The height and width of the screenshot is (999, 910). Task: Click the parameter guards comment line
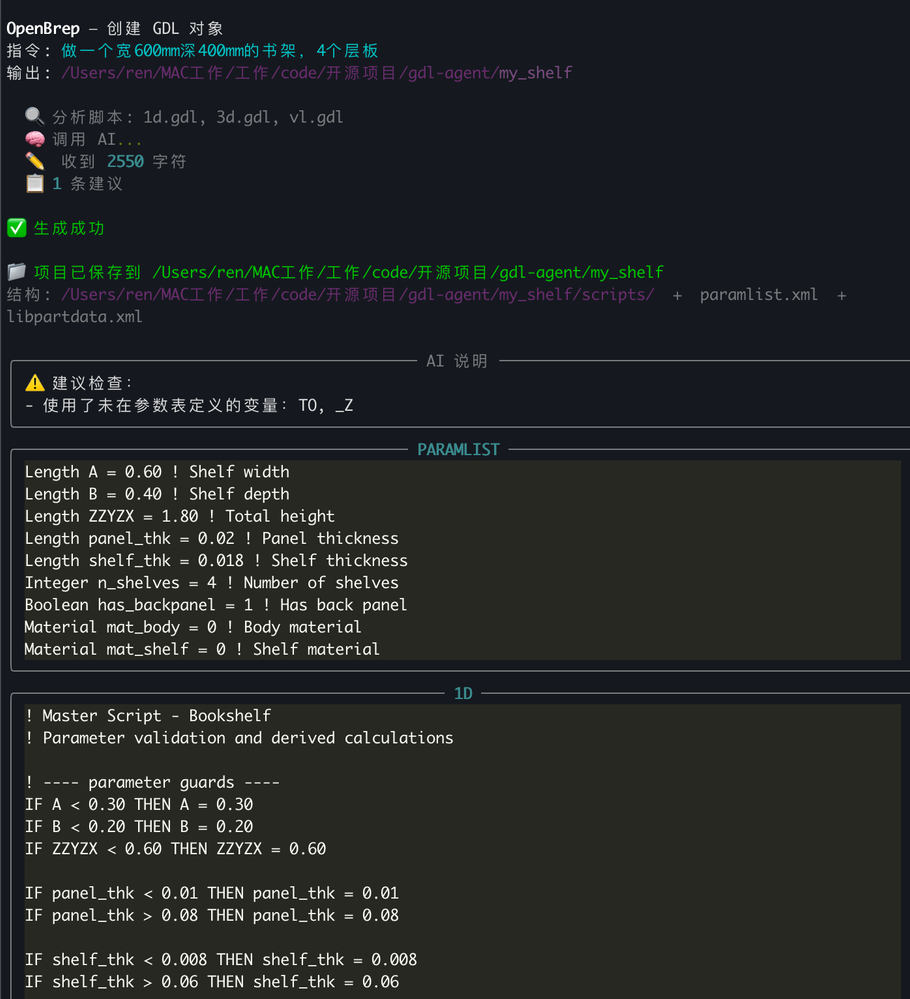pos(152,782)
